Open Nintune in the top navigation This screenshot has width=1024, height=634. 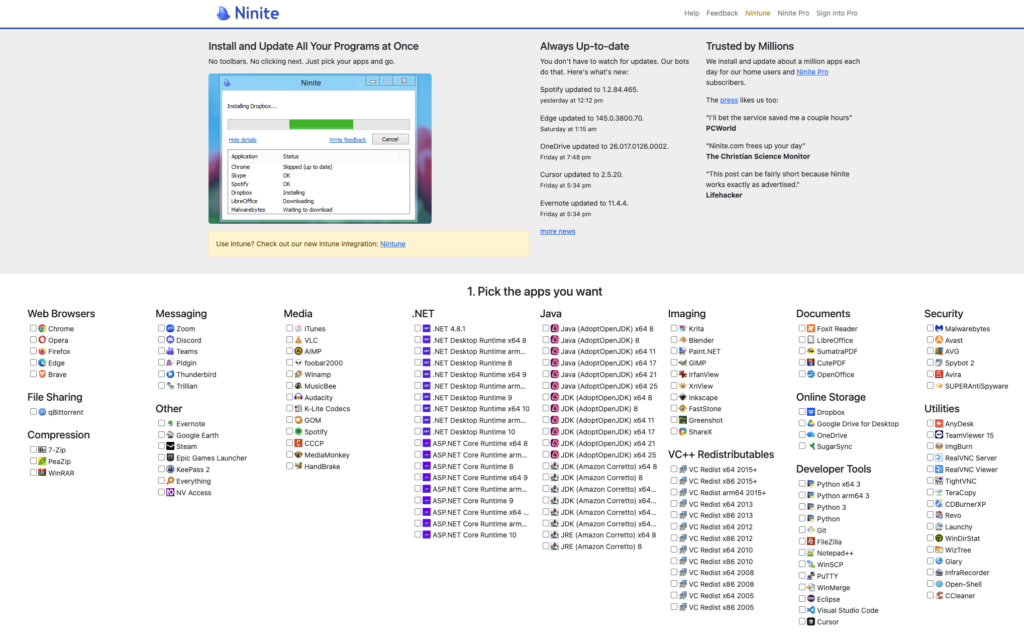pyautogui.click(x=758, y=13)
